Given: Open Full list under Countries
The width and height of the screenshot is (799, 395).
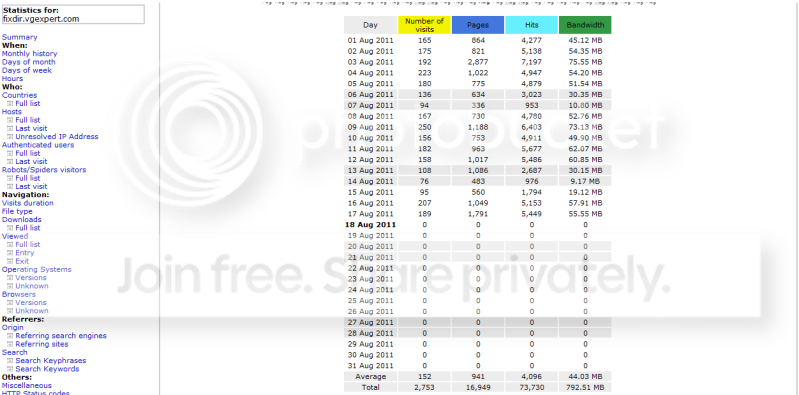Looking at the screenshot, I should pos(28,103).
